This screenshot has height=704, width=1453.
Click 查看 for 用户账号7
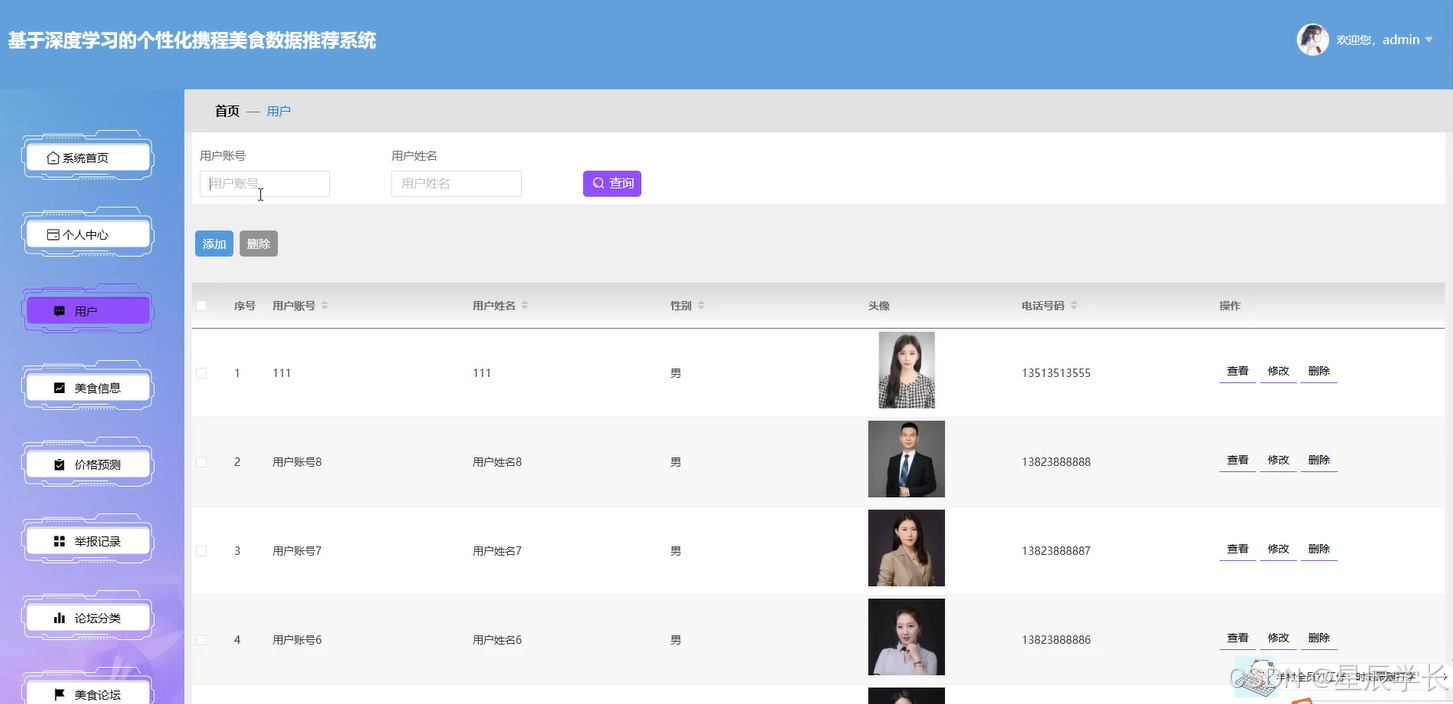[1238, 549]
